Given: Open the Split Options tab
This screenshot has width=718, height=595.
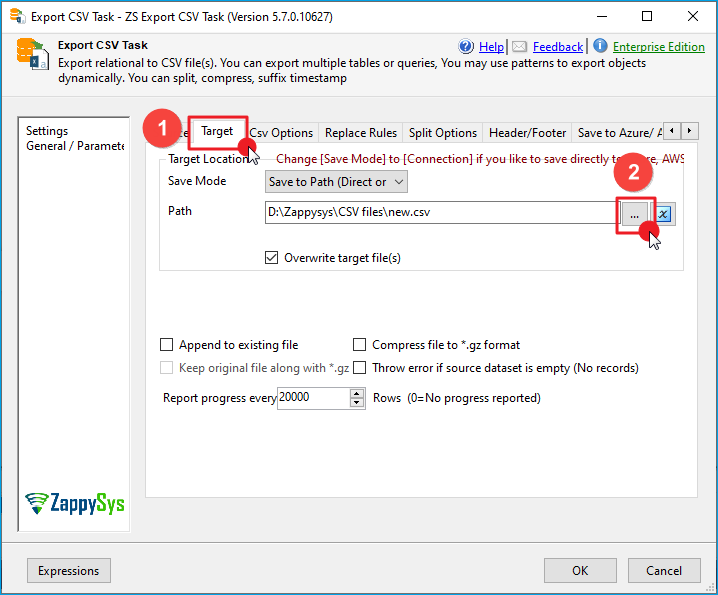Looking at the screenshot, I should click(442, 133).
